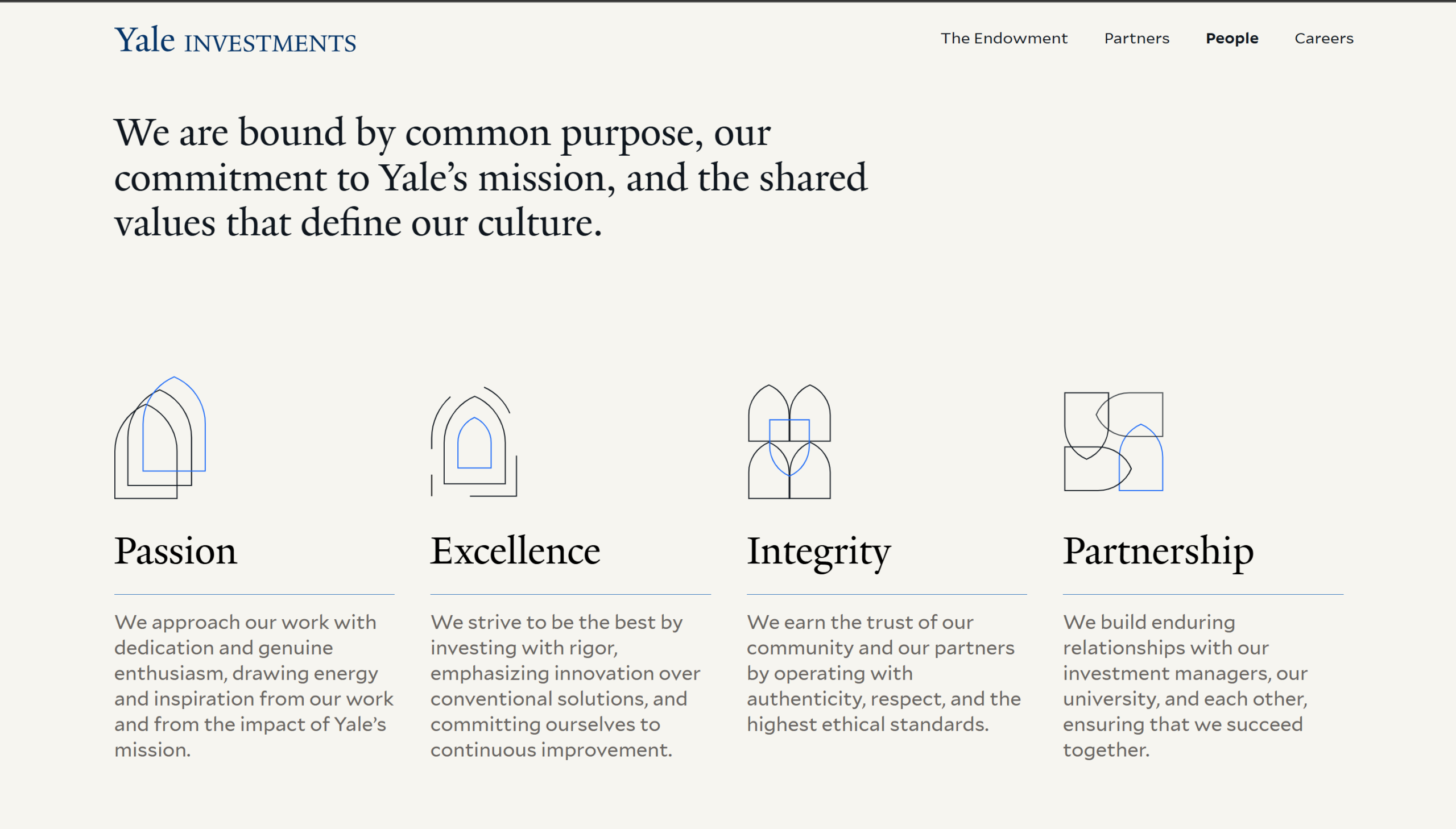The width and height of the screenshot is (1456, 829).
Task: Click the Excellence nested arch icon
Action: click(x=474, y=441)
